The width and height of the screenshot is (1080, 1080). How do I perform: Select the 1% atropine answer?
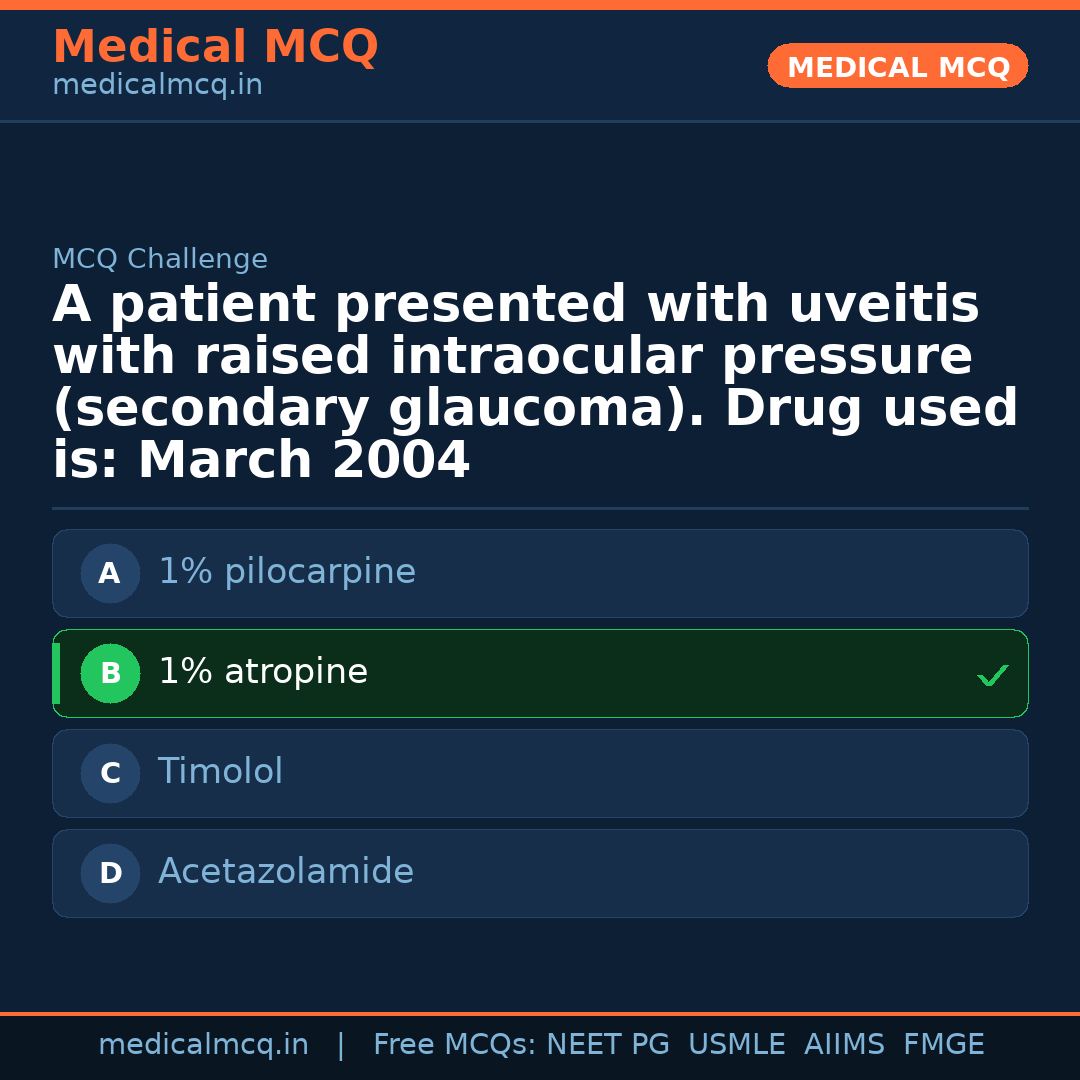[x=263, y=673]
